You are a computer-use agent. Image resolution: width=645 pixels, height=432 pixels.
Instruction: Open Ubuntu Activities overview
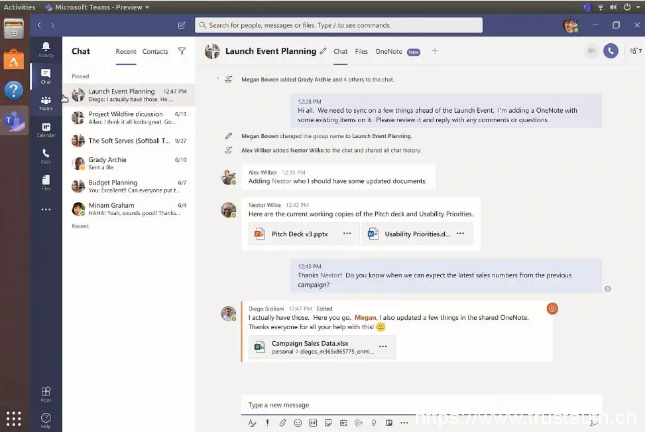(19, 7)
